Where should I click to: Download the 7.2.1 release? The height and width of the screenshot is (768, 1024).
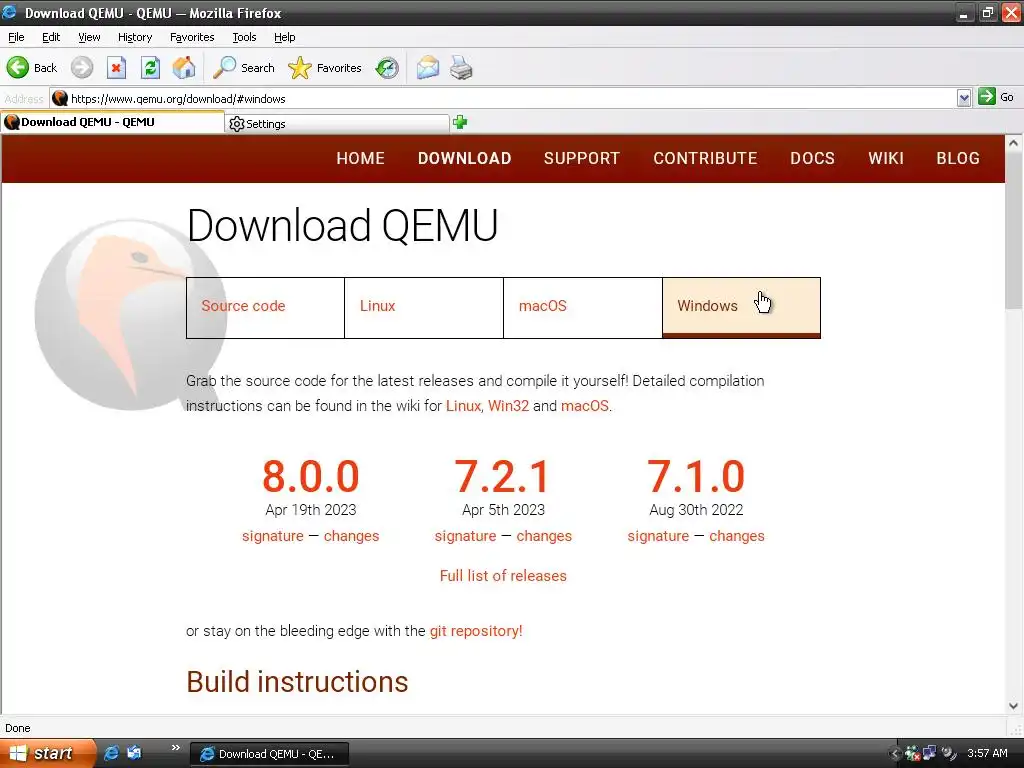[x=502, y=476]
